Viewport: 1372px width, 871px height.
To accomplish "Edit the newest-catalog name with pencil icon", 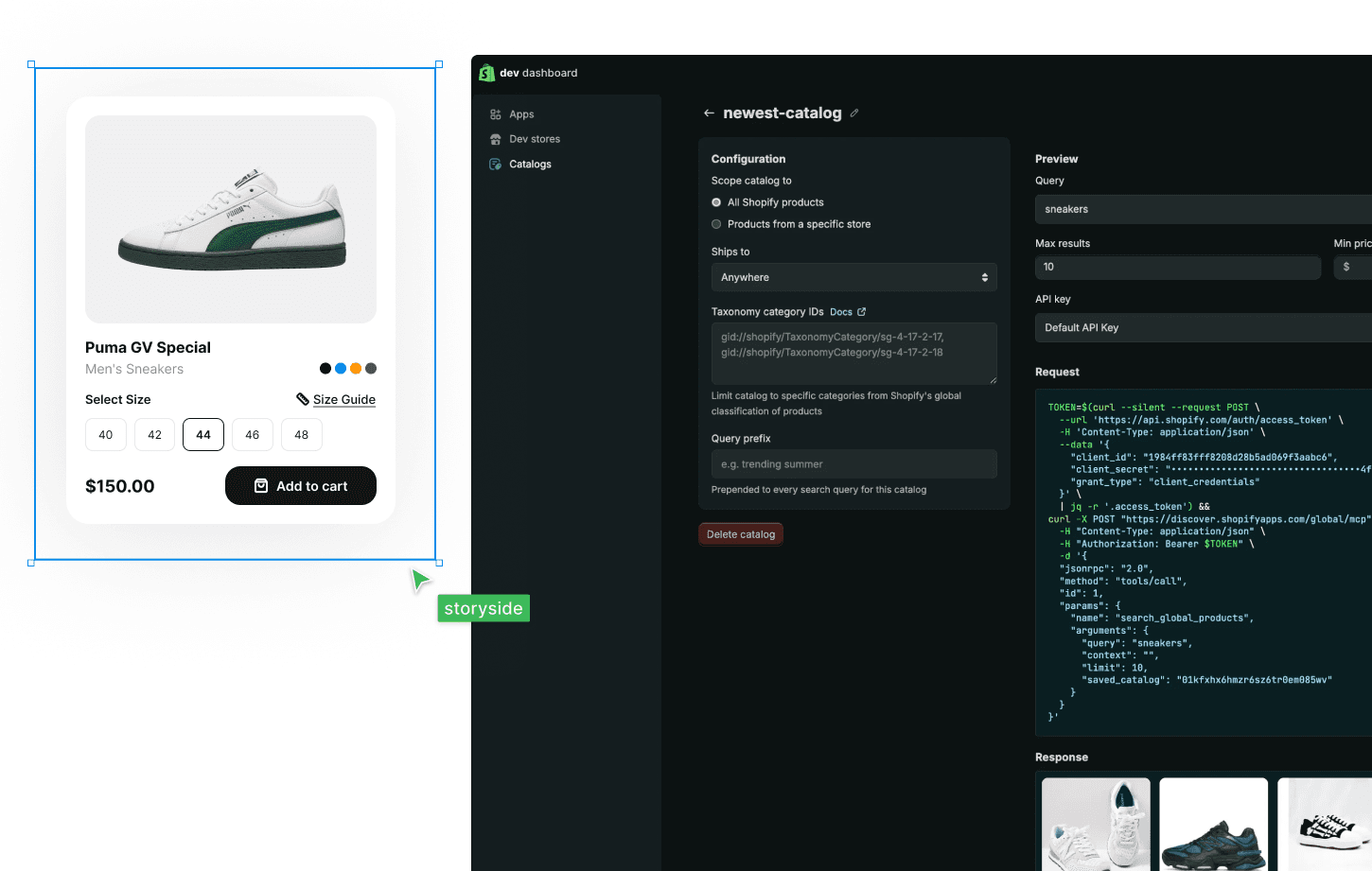I will point(854,113).
